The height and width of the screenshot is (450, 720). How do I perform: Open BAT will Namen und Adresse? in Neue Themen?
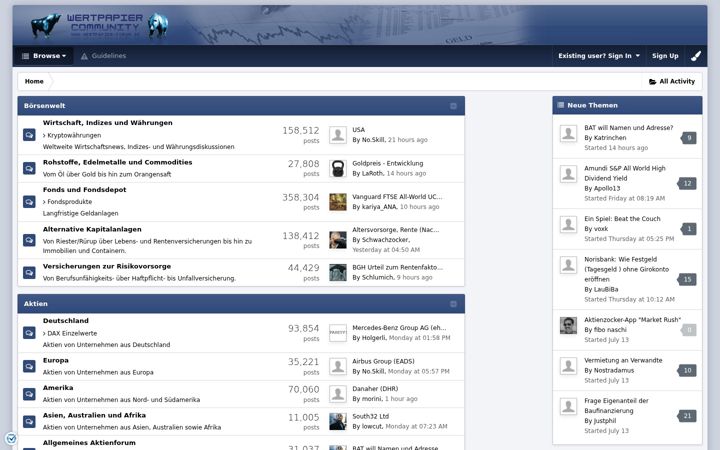629,128
